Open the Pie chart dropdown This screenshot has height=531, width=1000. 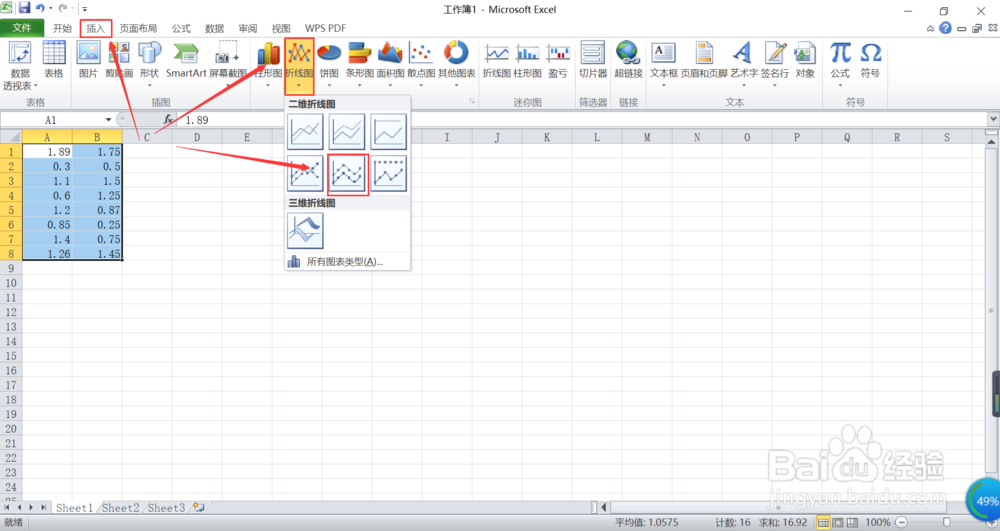[329, 64]
